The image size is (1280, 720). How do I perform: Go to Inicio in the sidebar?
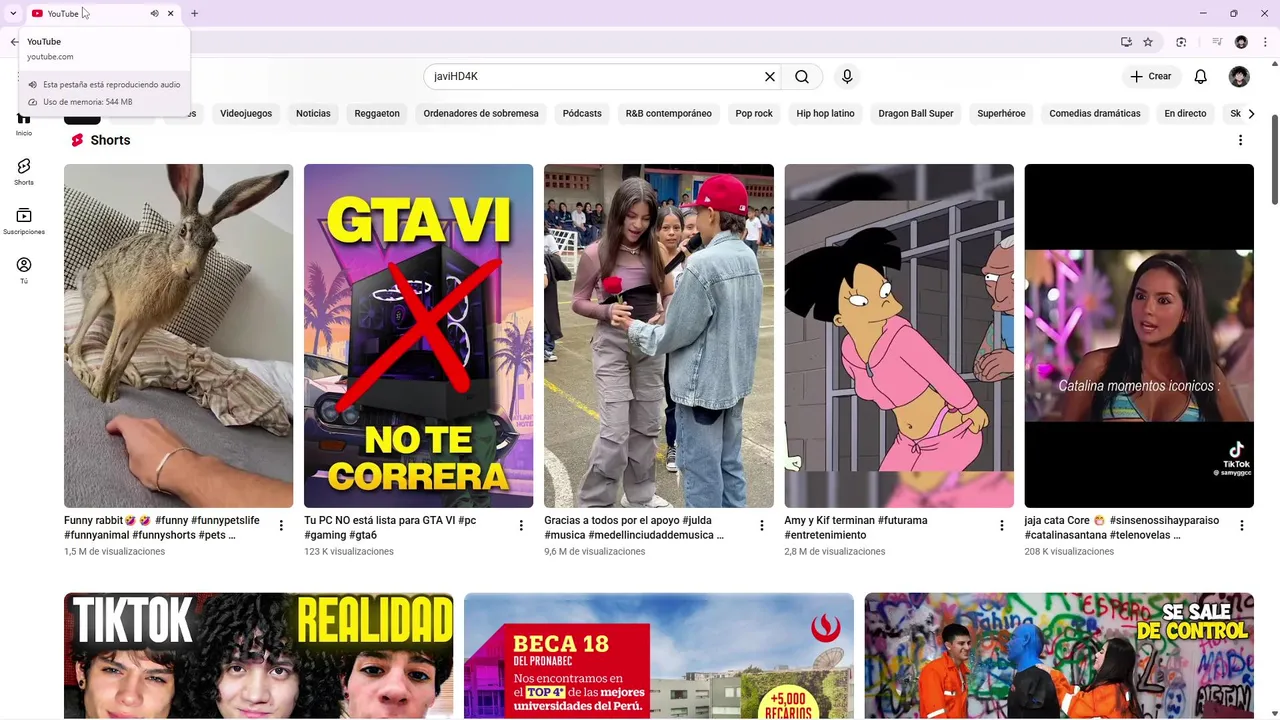(x=23, y=123)
